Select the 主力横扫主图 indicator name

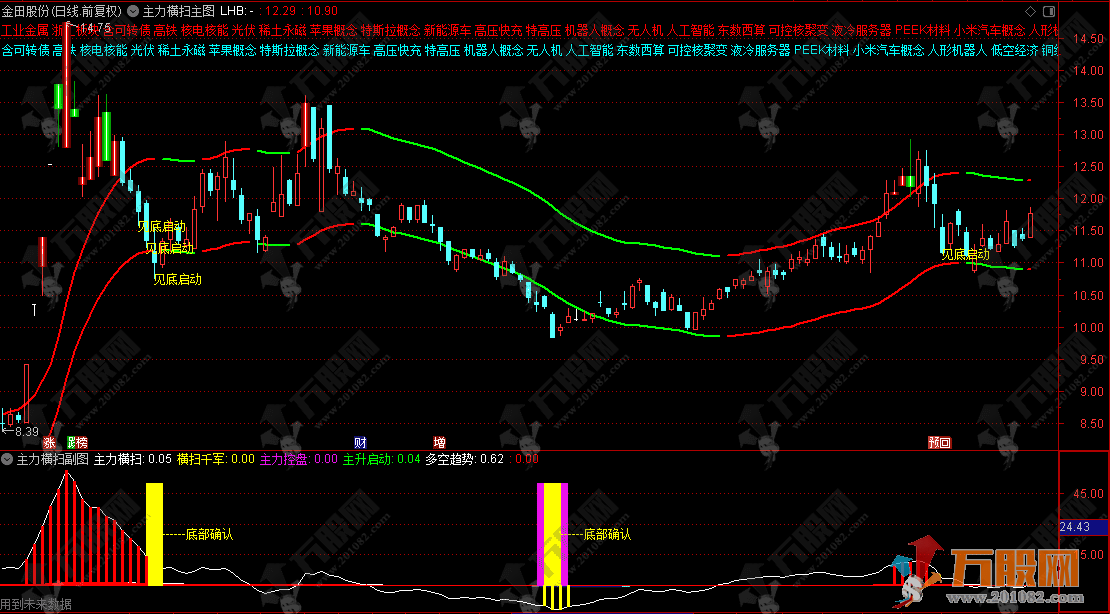pos(178,11)
